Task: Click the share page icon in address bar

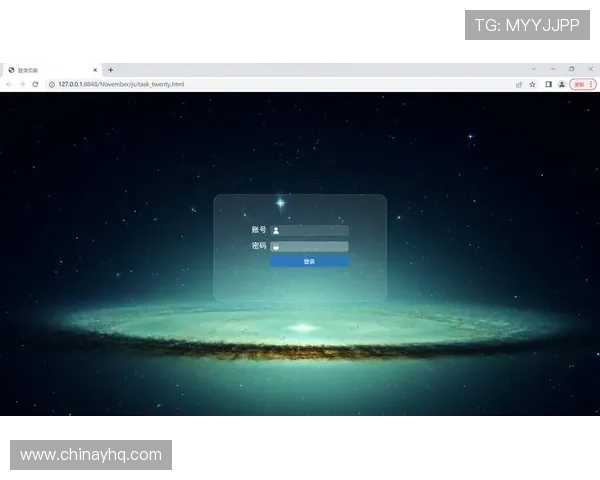Action: [519, 84]
